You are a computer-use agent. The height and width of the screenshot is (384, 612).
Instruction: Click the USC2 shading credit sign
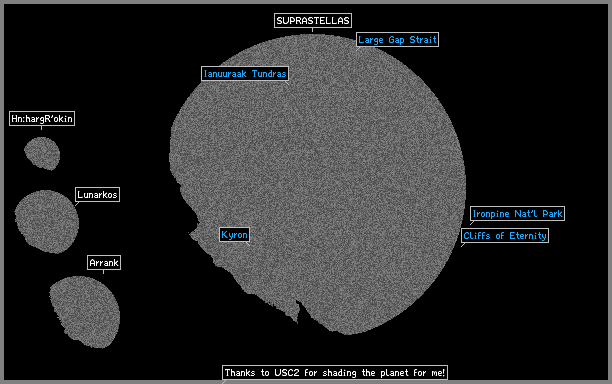pos(335,373)
